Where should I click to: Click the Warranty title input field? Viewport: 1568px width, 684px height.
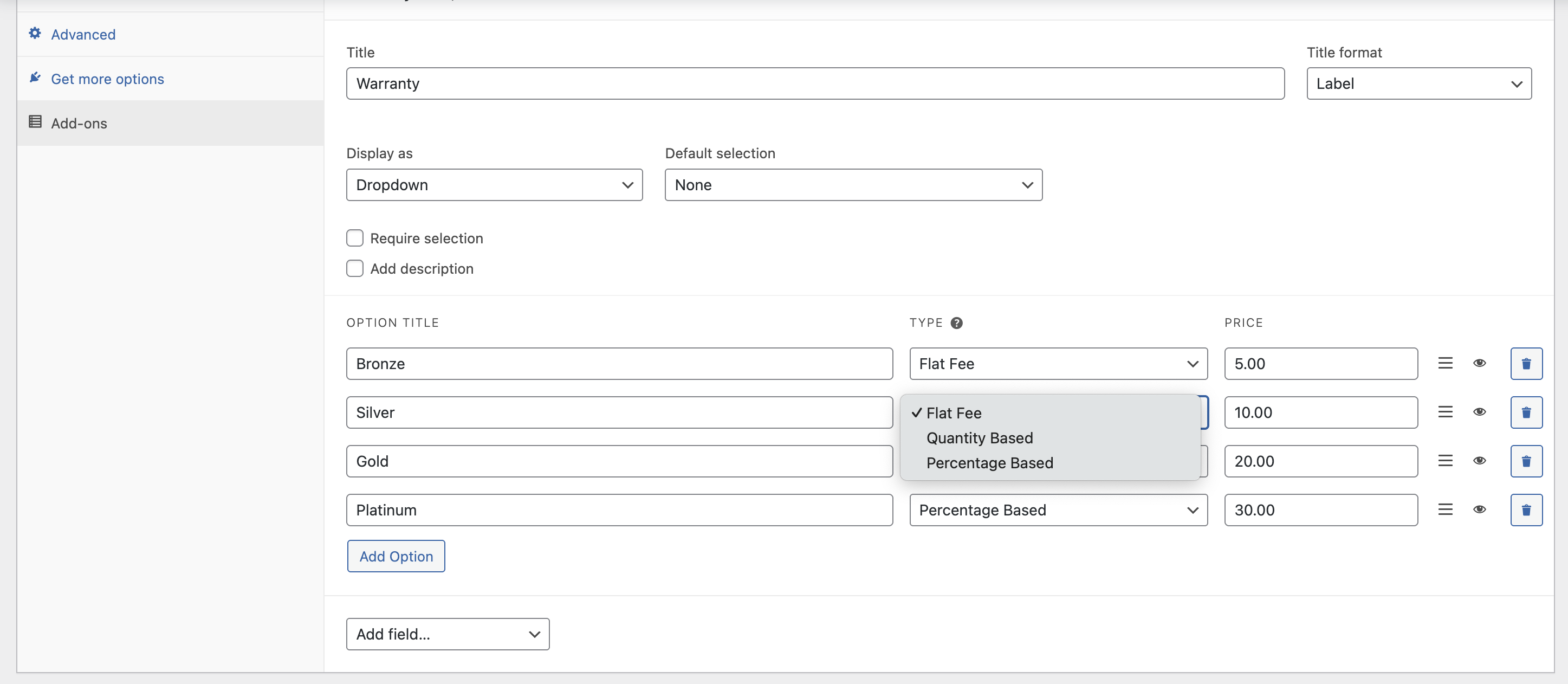(x=814, y=83)
